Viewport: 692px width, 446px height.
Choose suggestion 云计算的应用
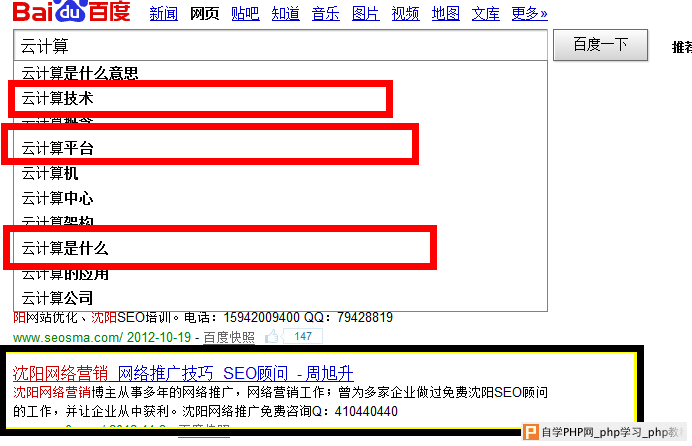click(281, 274)
